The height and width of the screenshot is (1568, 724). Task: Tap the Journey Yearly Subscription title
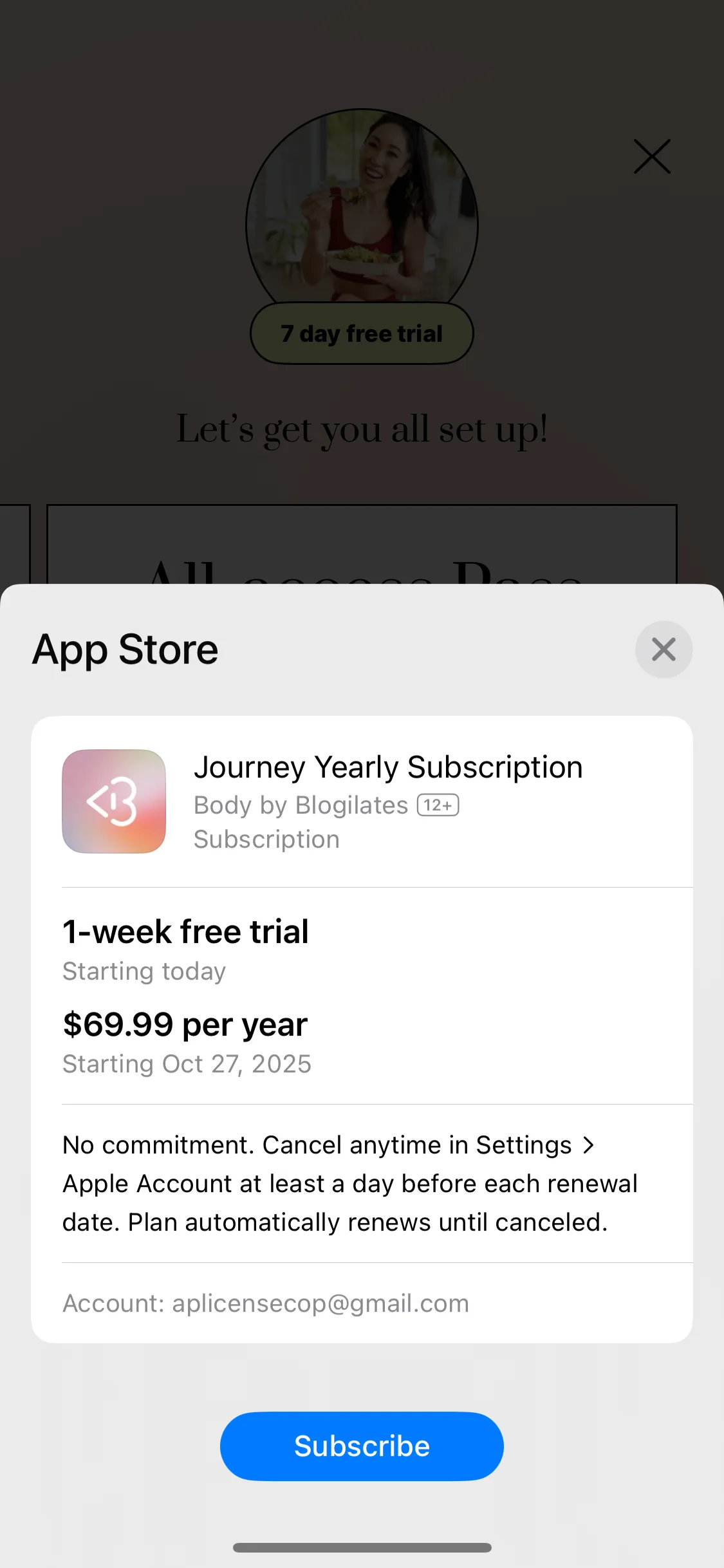tap(388, 767)
